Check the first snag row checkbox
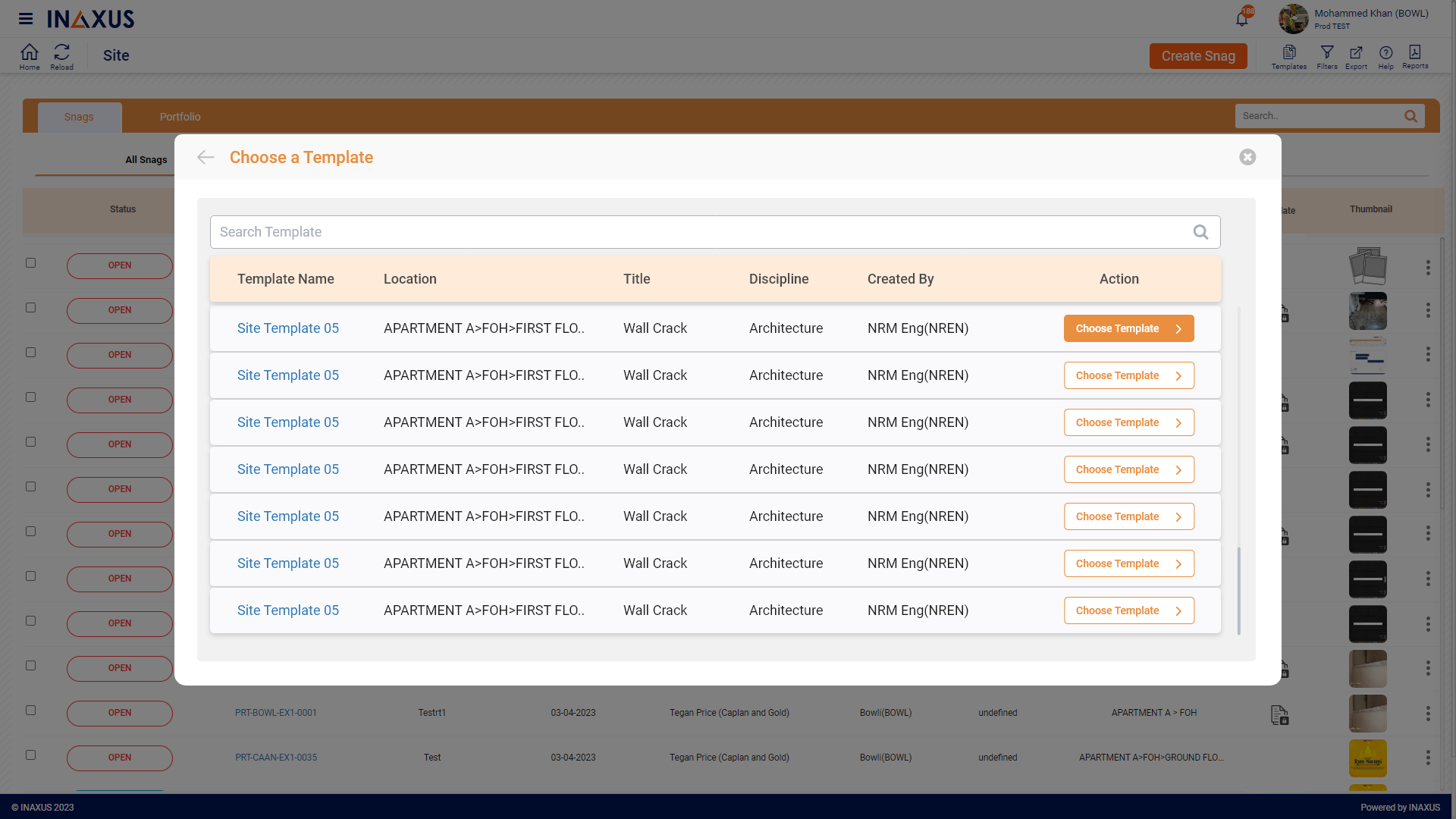Viewport: 1456px width, 819px height. 30,263
